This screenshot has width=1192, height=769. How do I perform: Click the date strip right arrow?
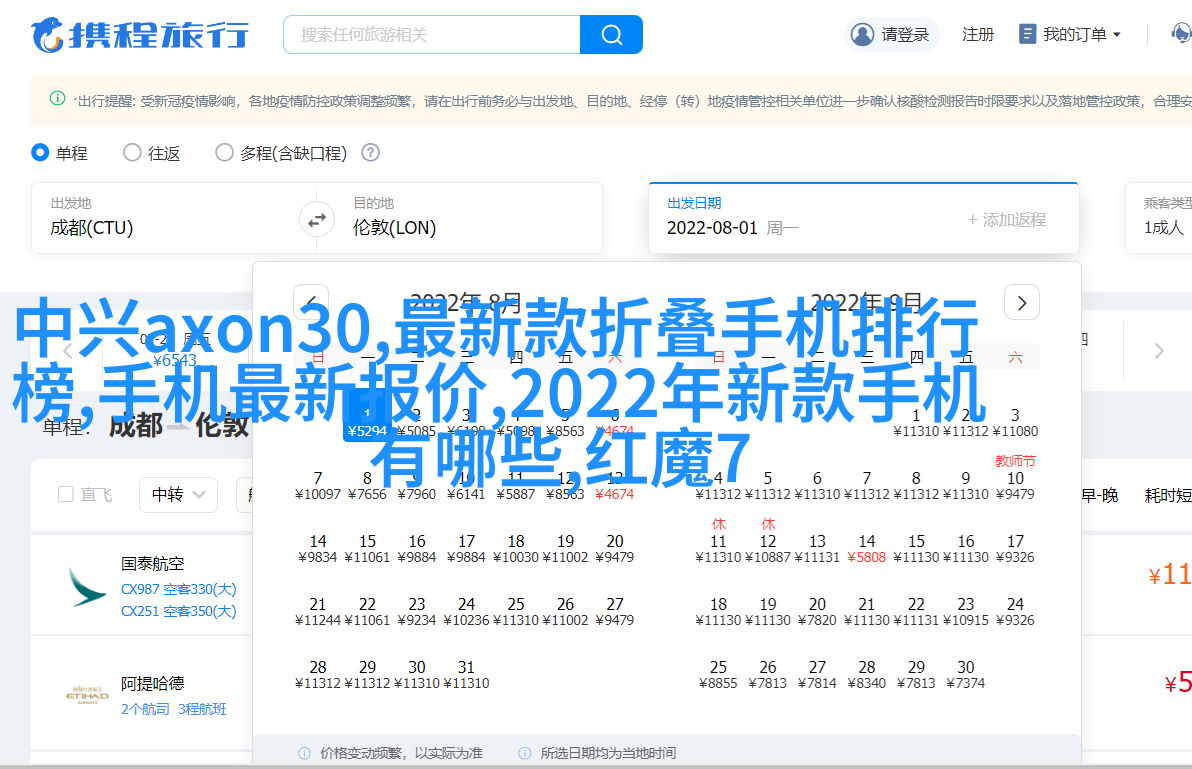[1159, 351]
